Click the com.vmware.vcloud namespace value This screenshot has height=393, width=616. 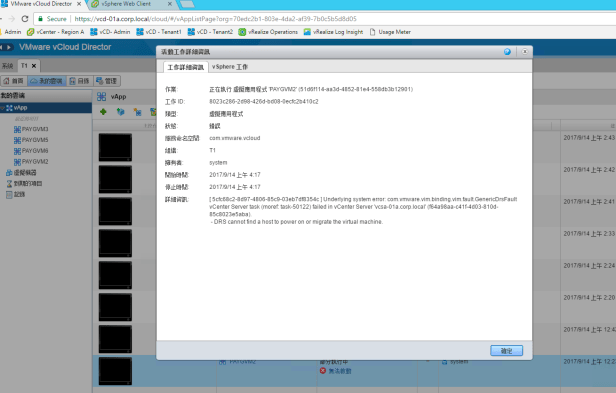pyautogui.click(x=235, y=138)
